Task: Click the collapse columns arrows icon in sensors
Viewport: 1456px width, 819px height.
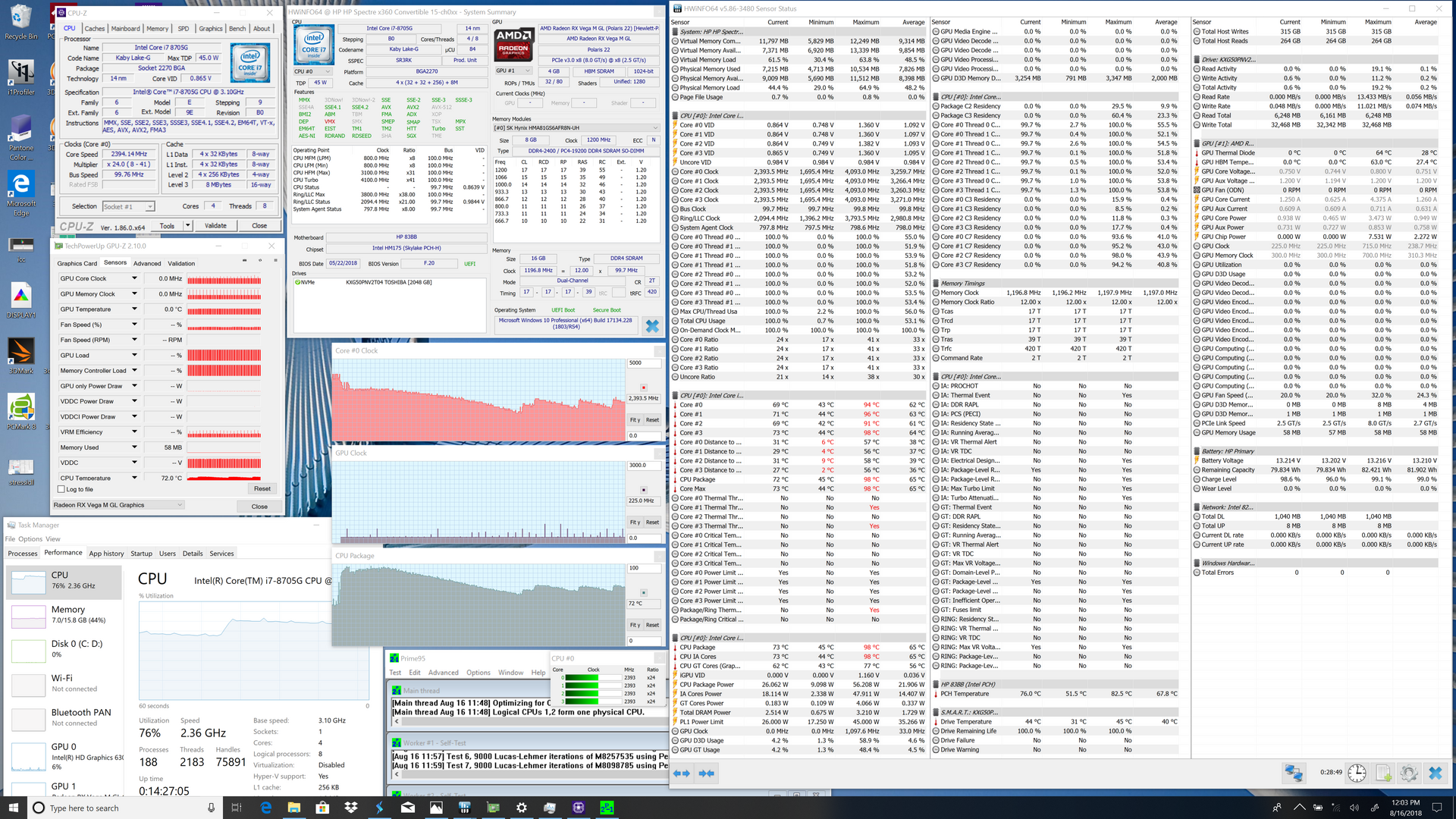Action: point(707,773)
